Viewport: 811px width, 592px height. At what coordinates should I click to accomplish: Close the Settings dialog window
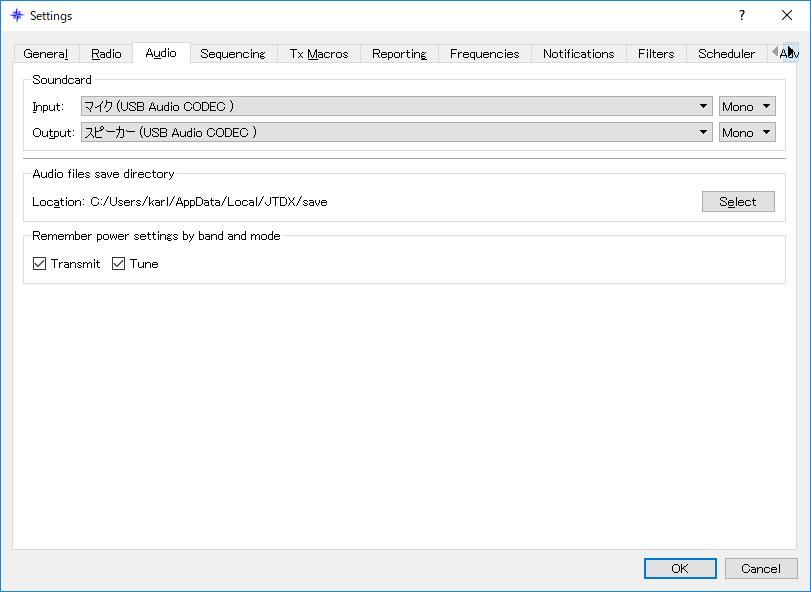787,15
